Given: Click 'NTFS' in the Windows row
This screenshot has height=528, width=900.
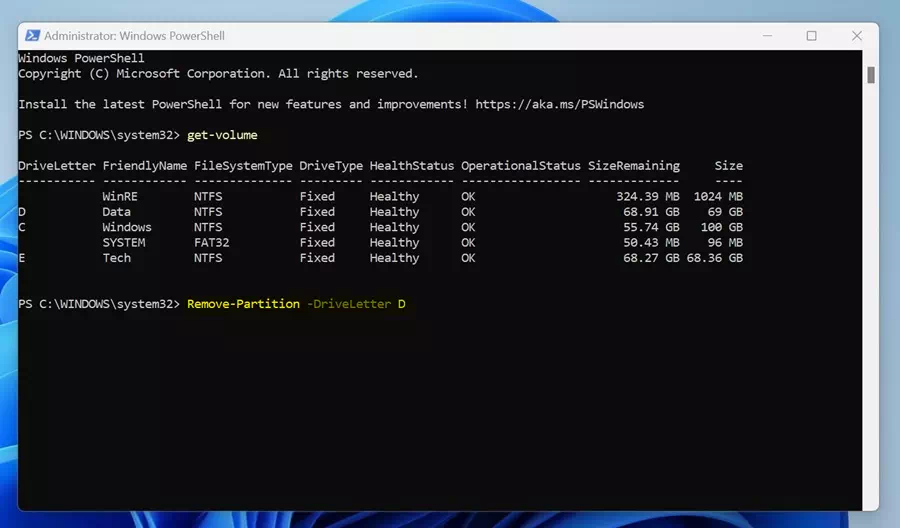Looking at the screenshot, I should click(x=208, y=227).
